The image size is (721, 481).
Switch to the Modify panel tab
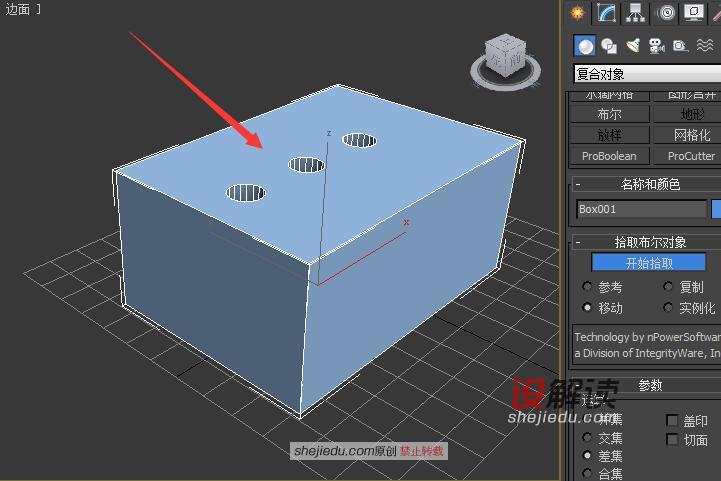pyautogui.click(x=607, y=12)
